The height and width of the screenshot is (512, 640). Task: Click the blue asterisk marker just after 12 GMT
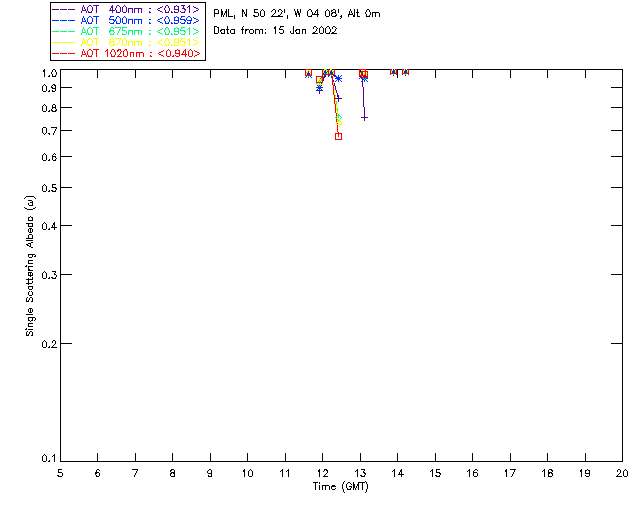point(339,78)
